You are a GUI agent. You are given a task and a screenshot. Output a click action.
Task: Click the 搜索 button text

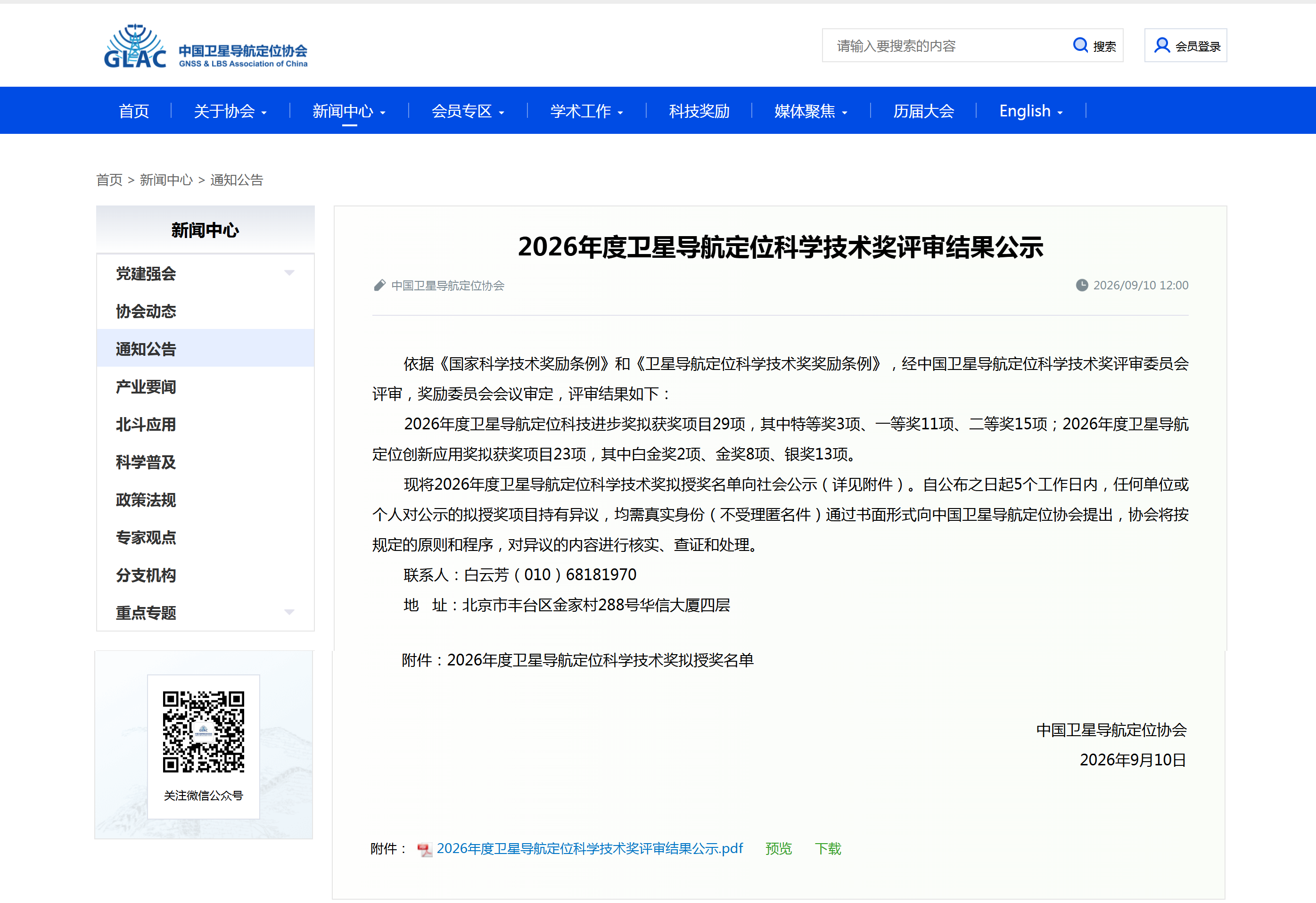coord(1104,47)
